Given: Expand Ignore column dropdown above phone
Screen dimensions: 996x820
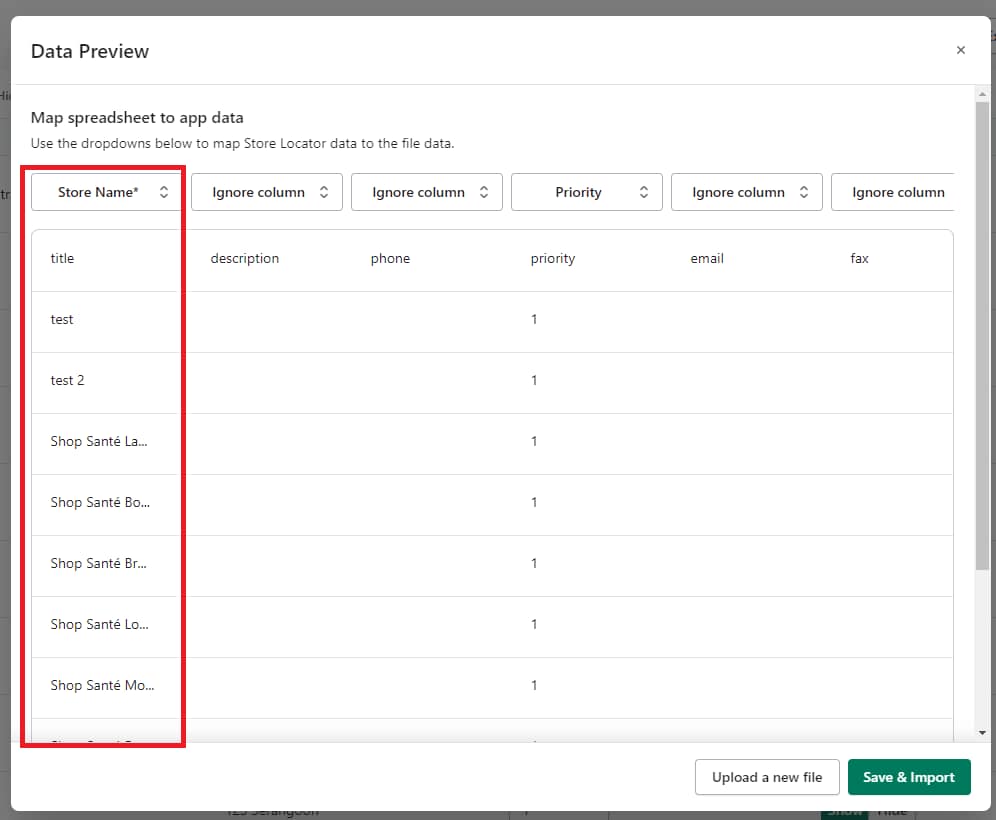Looking at the screenshot, I should pos(427,192).
